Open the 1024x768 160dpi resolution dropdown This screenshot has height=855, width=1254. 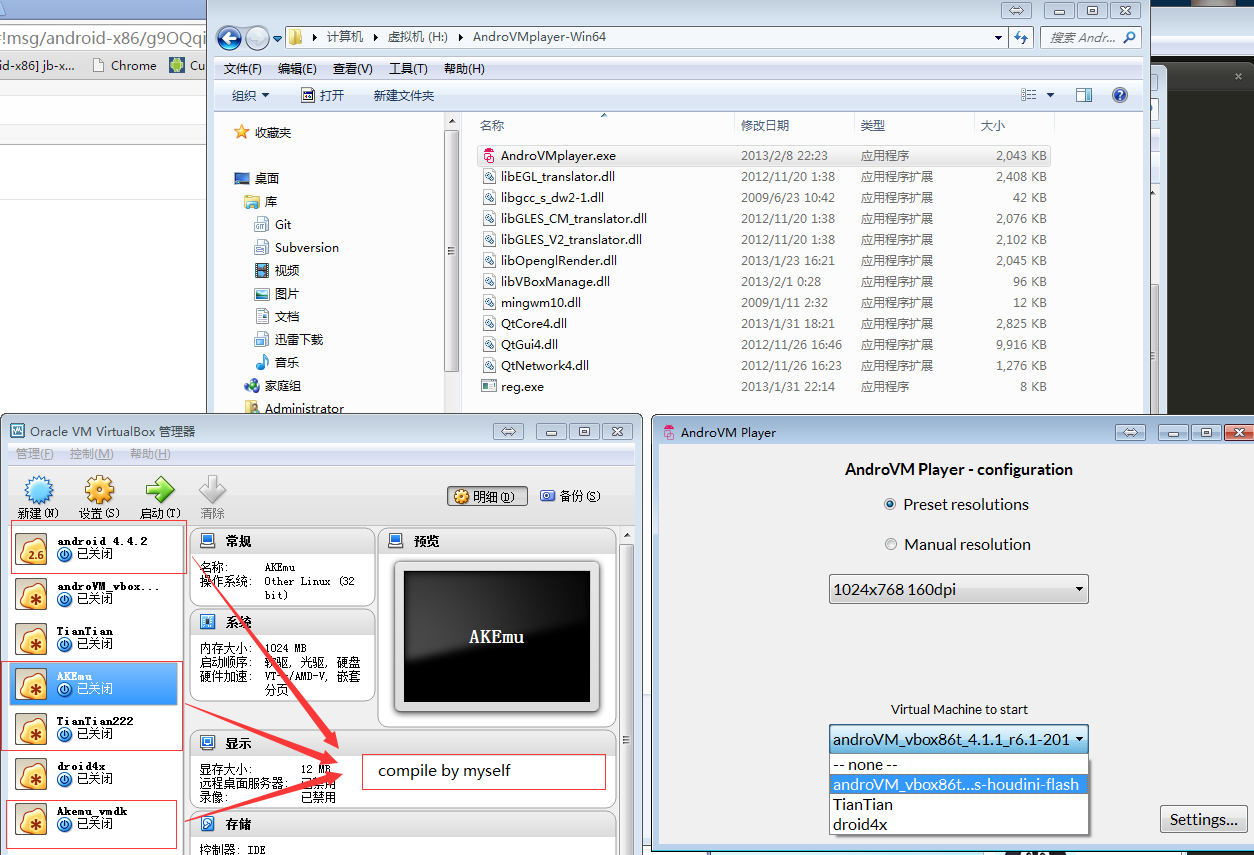point(958,589)
